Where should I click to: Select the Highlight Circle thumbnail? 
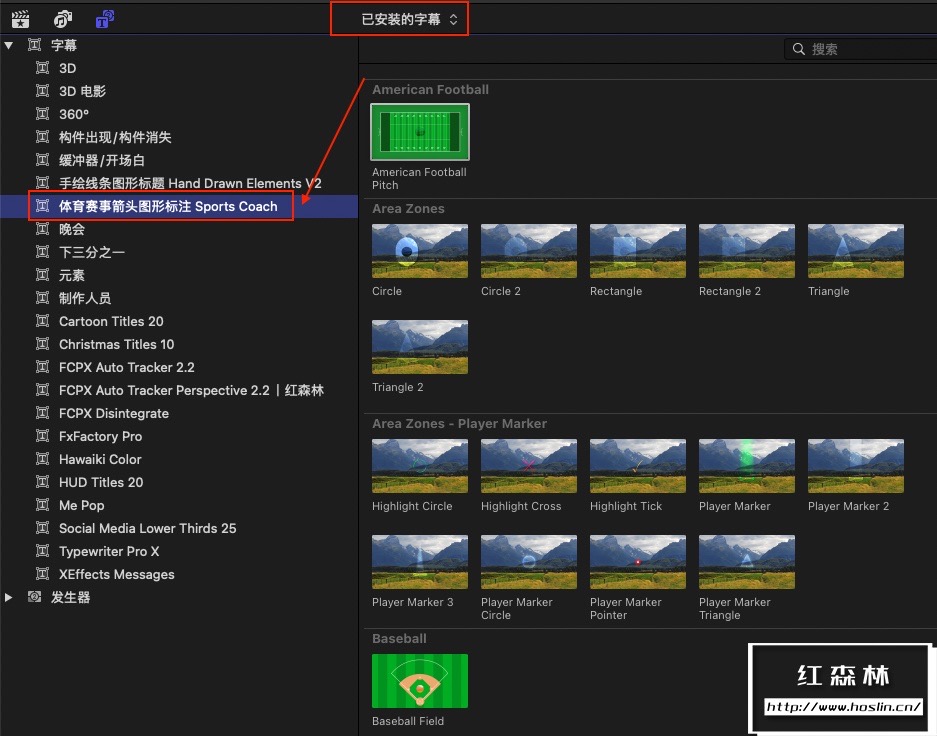pyautogui.click(x=419, y=466)
